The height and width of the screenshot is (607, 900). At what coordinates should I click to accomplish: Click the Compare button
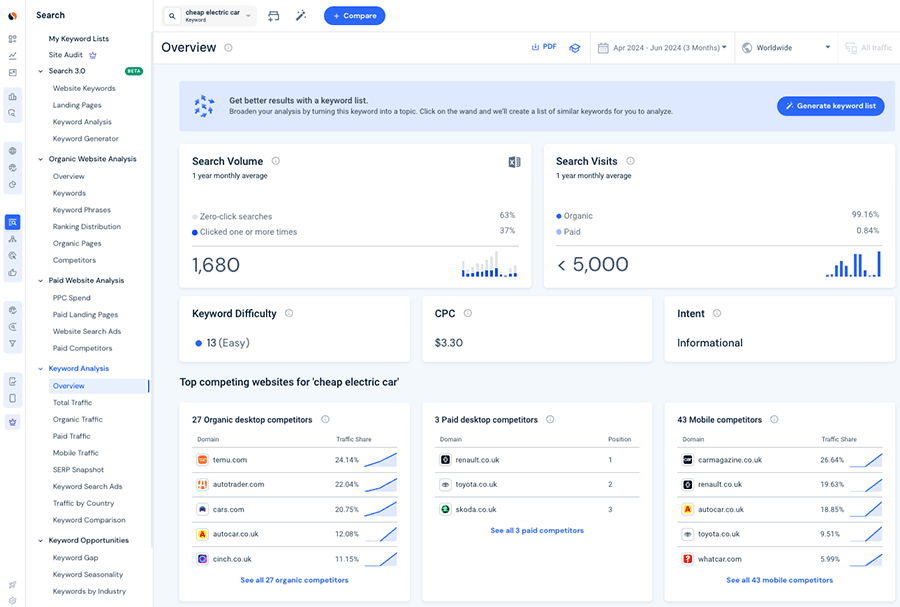354,16
